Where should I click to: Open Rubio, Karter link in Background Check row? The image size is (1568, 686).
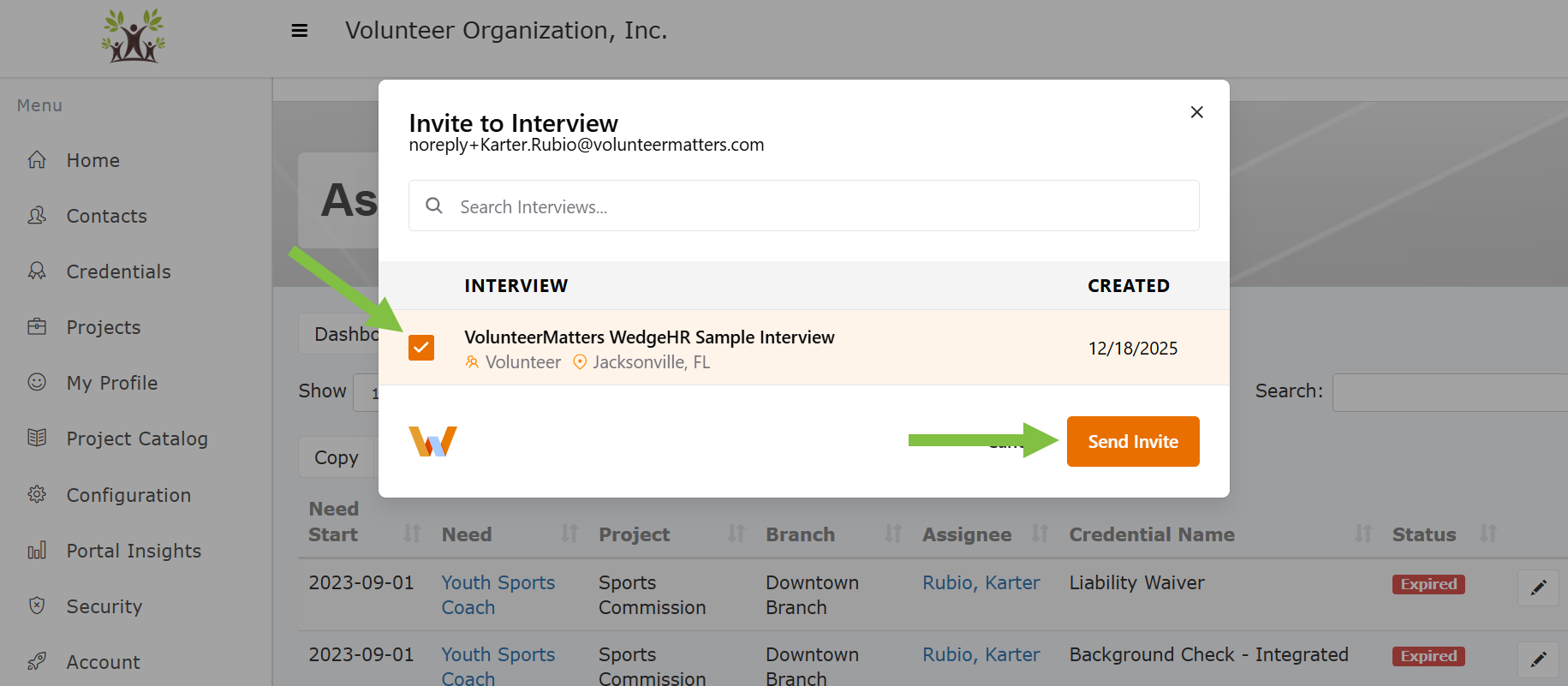pos(981,654)
